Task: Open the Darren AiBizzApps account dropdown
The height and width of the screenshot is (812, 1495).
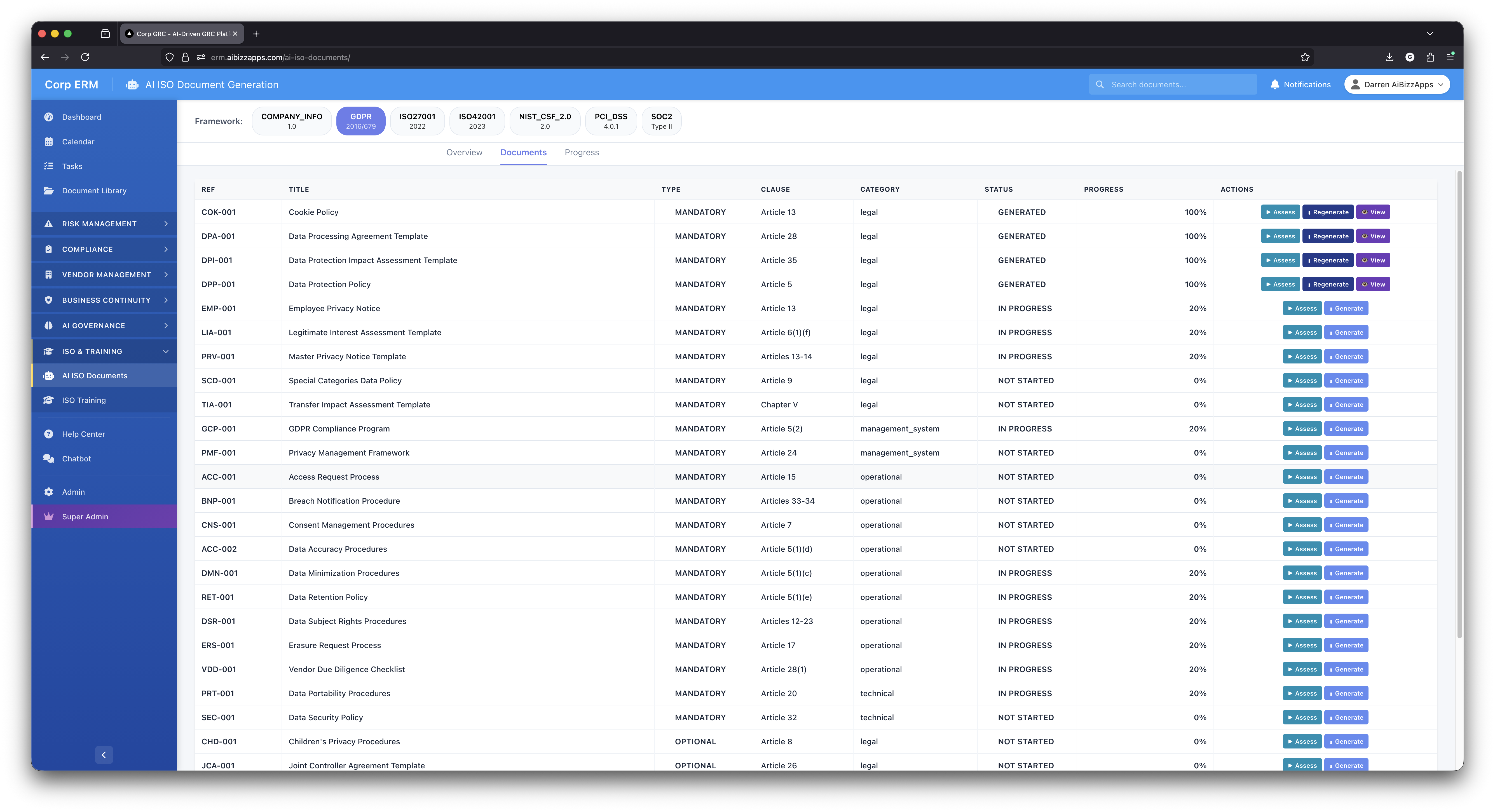Action: pos(1396,84)
